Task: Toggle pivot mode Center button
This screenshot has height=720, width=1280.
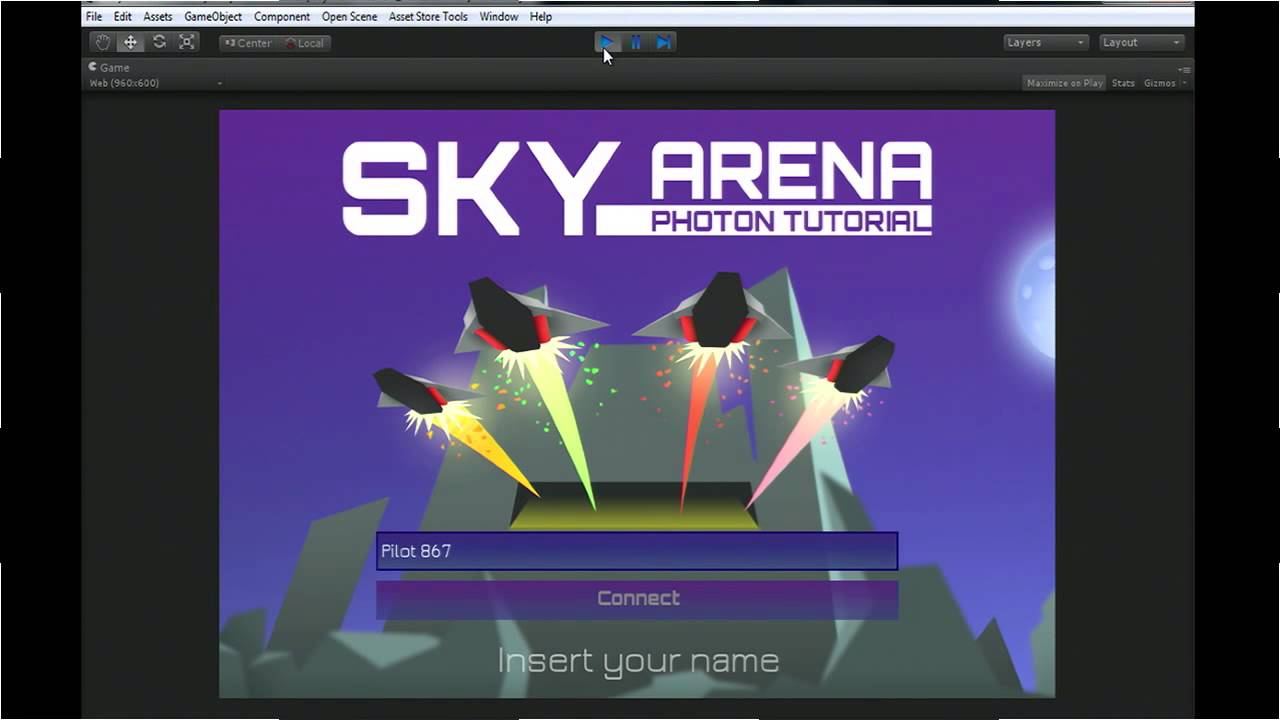Action: click(x=248, y=43)
